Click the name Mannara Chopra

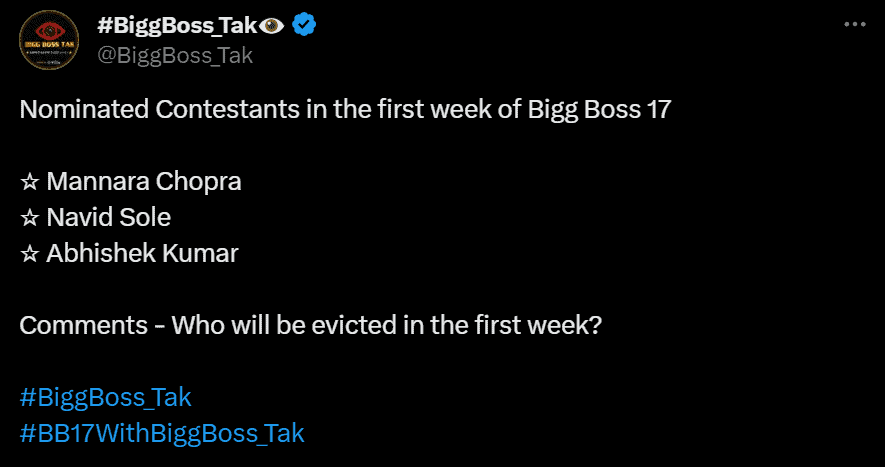tap(144, 183)
